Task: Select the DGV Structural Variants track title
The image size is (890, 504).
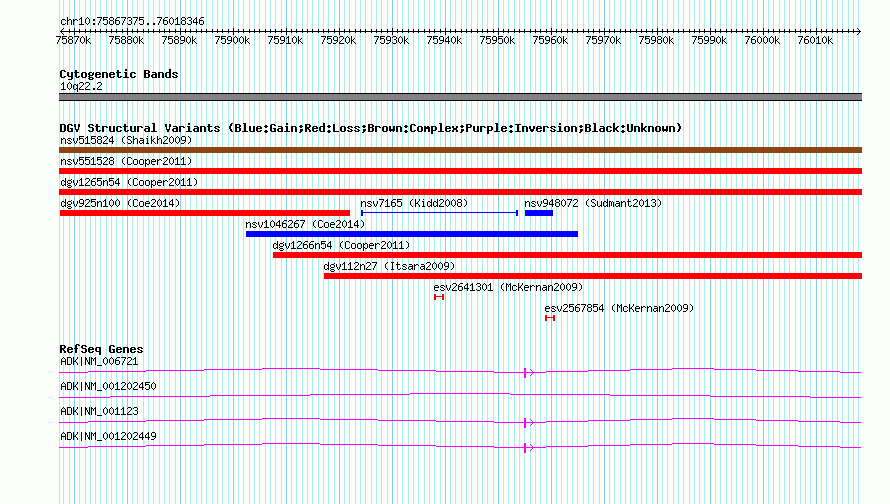Action: pos(371,128)
